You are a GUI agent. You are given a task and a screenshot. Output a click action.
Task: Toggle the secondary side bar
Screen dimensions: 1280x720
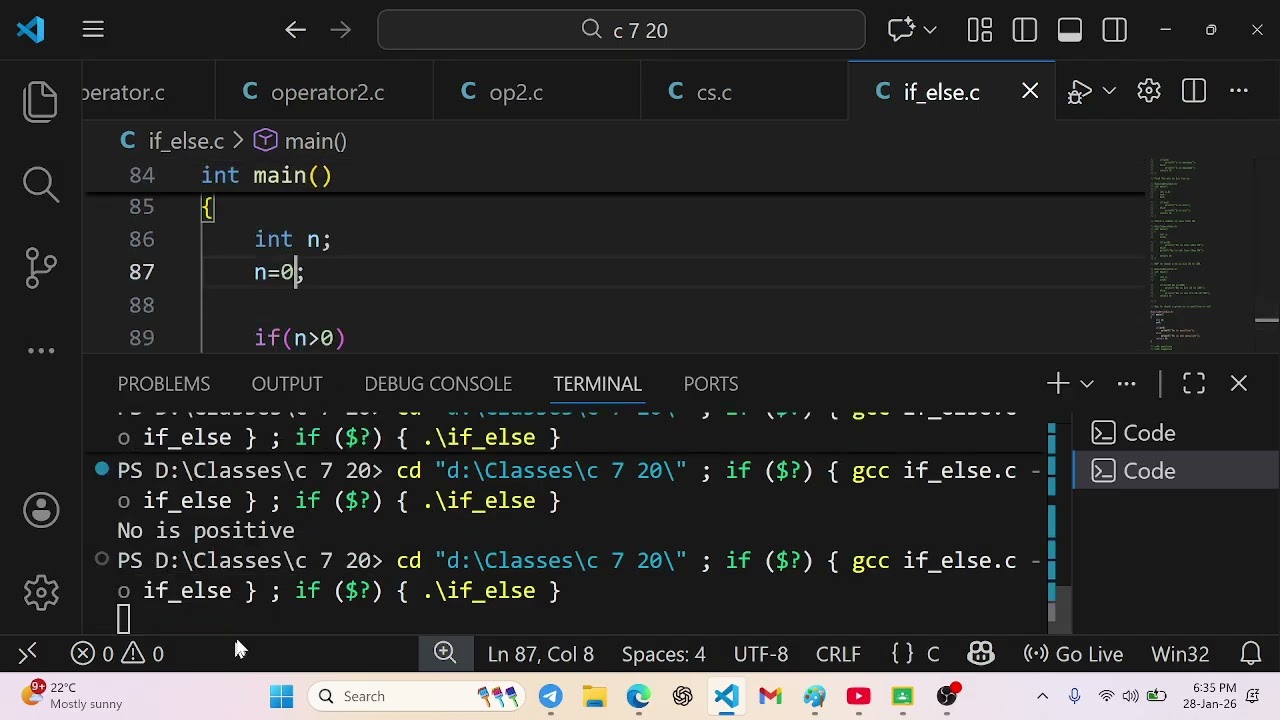point(1115,30)
